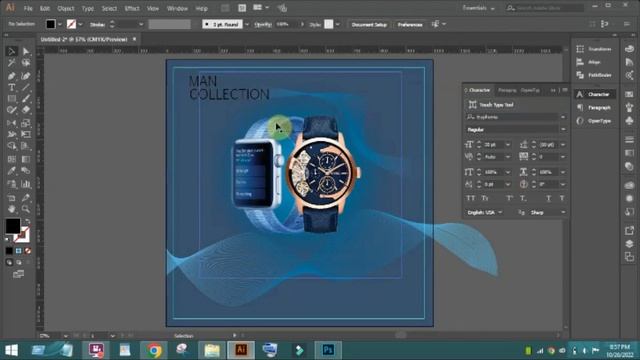Select the Rotate/Reflect tool

pyautogui.click(x=11, y=123)
